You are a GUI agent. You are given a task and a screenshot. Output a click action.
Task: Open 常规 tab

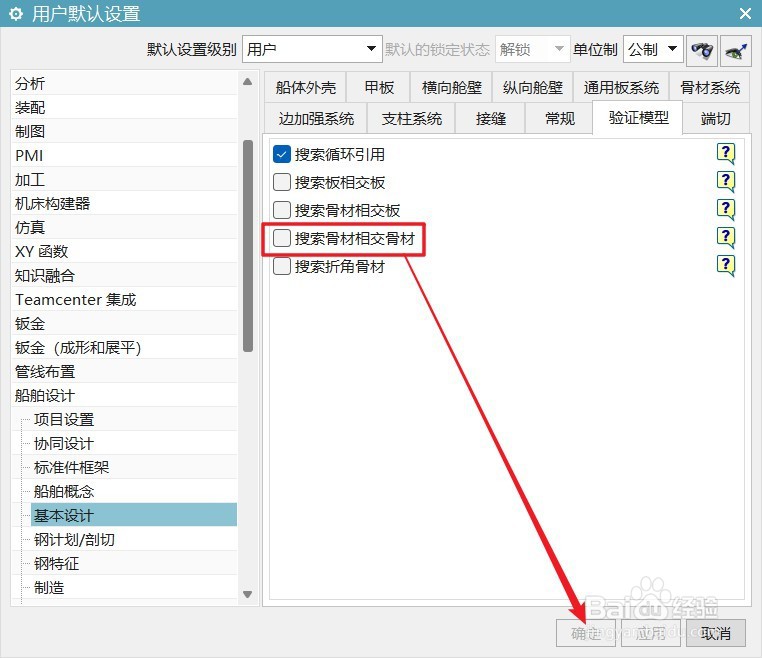click(x=559, y=119)
